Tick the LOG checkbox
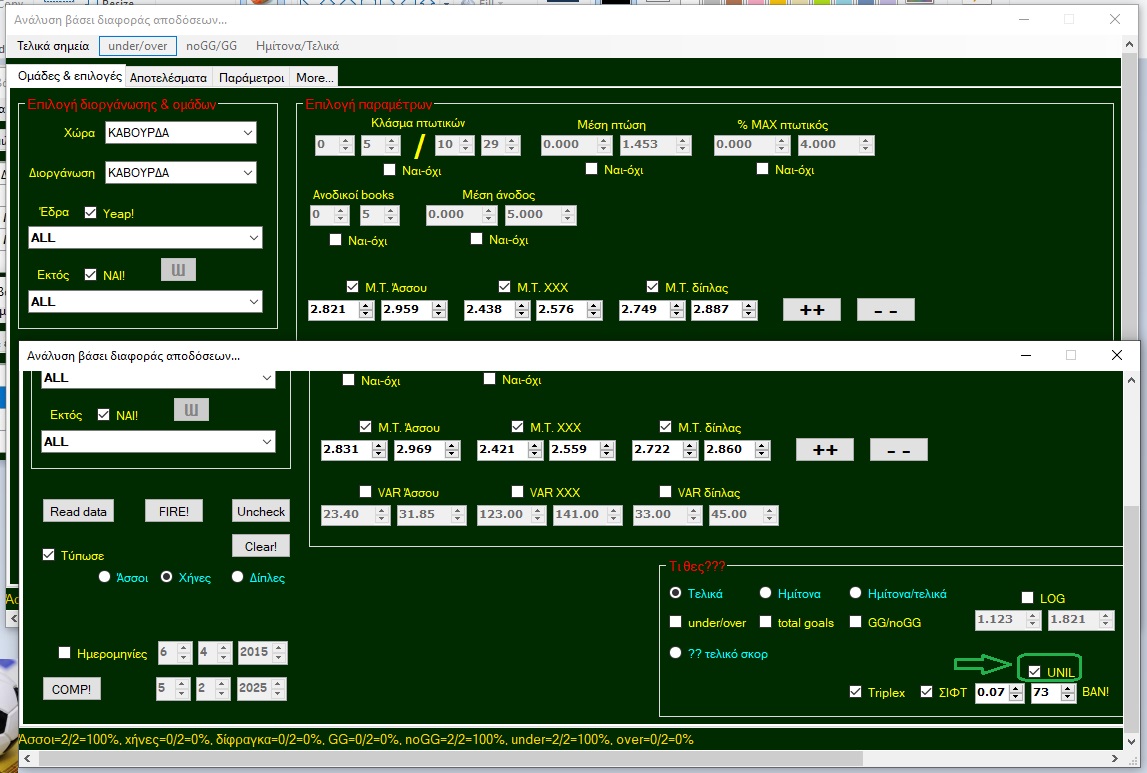Screen dimensions: 1147x773 point(1027,598)
